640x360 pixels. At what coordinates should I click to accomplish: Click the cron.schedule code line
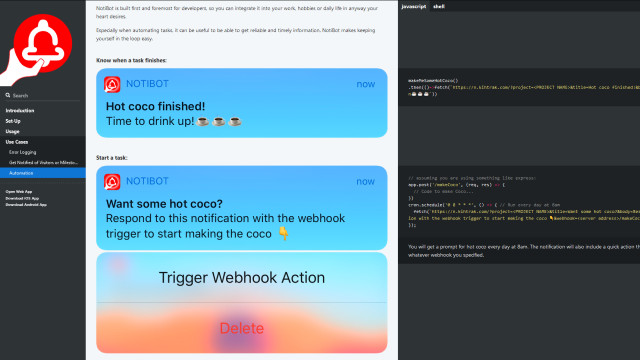coord(484,205)
